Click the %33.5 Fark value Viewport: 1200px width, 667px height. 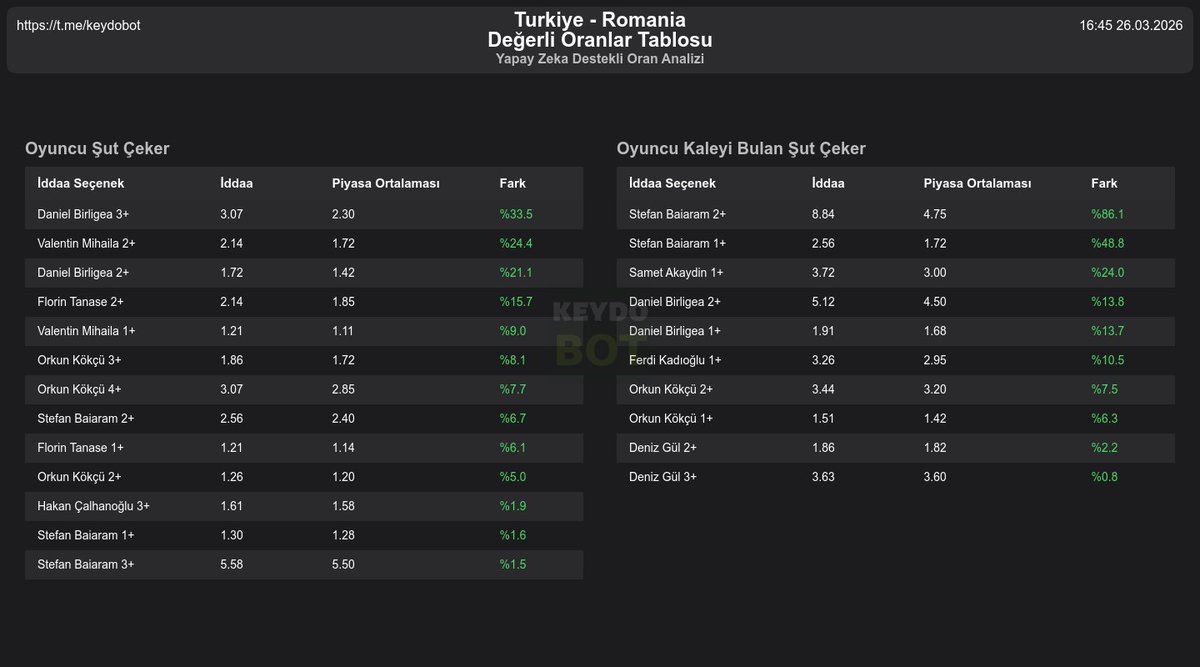pos(516,214)
